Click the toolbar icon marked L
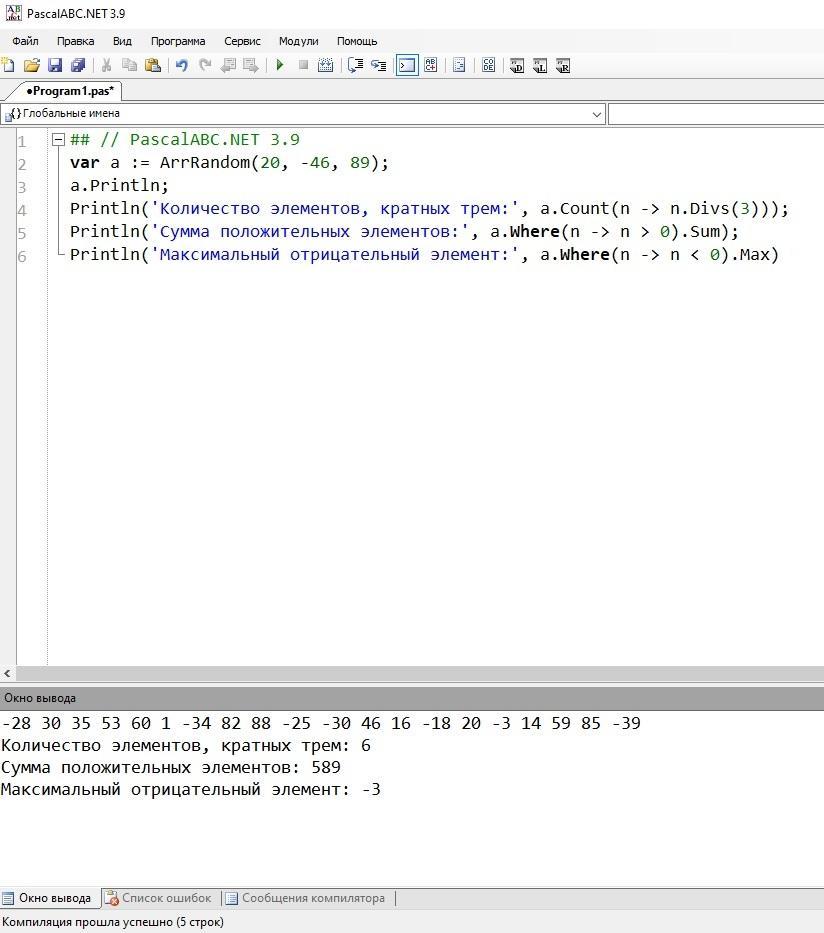Screen dimensions: 824x933 [540, 65]
